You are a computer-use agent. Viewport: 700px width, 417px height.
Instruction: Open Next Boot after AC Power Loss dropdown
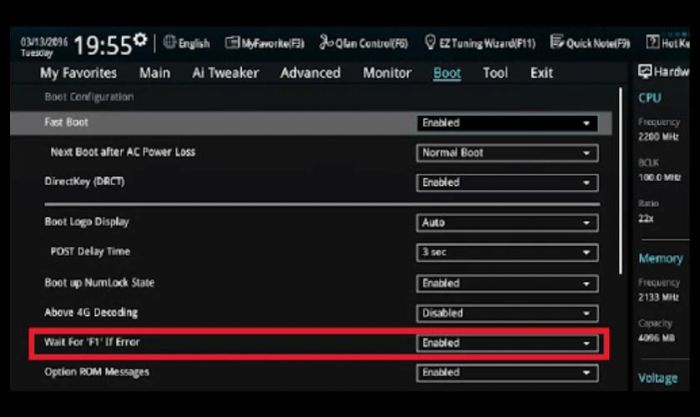click(x=507, y=153)
